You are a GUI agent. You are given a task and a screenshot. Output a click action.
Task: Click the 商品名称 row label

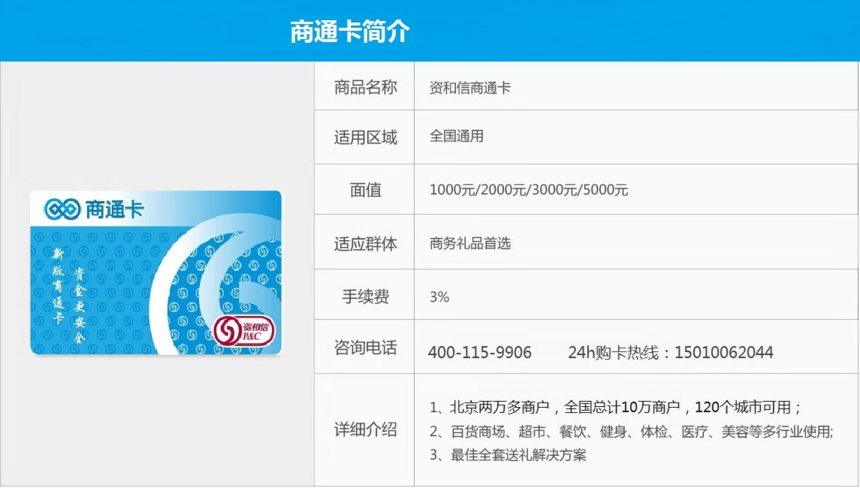(x=365, y=87)
